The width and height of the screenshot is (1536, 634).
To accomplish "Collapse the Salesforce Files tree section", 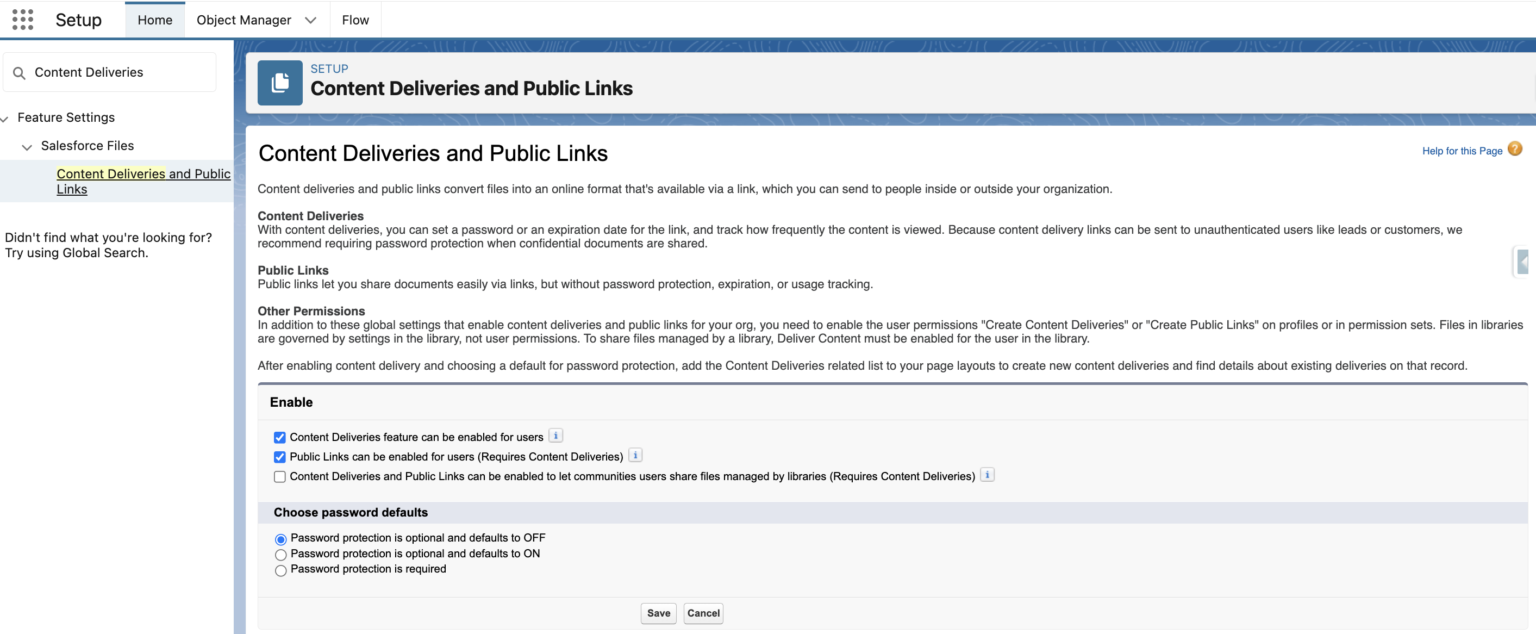I will [26, 145].
